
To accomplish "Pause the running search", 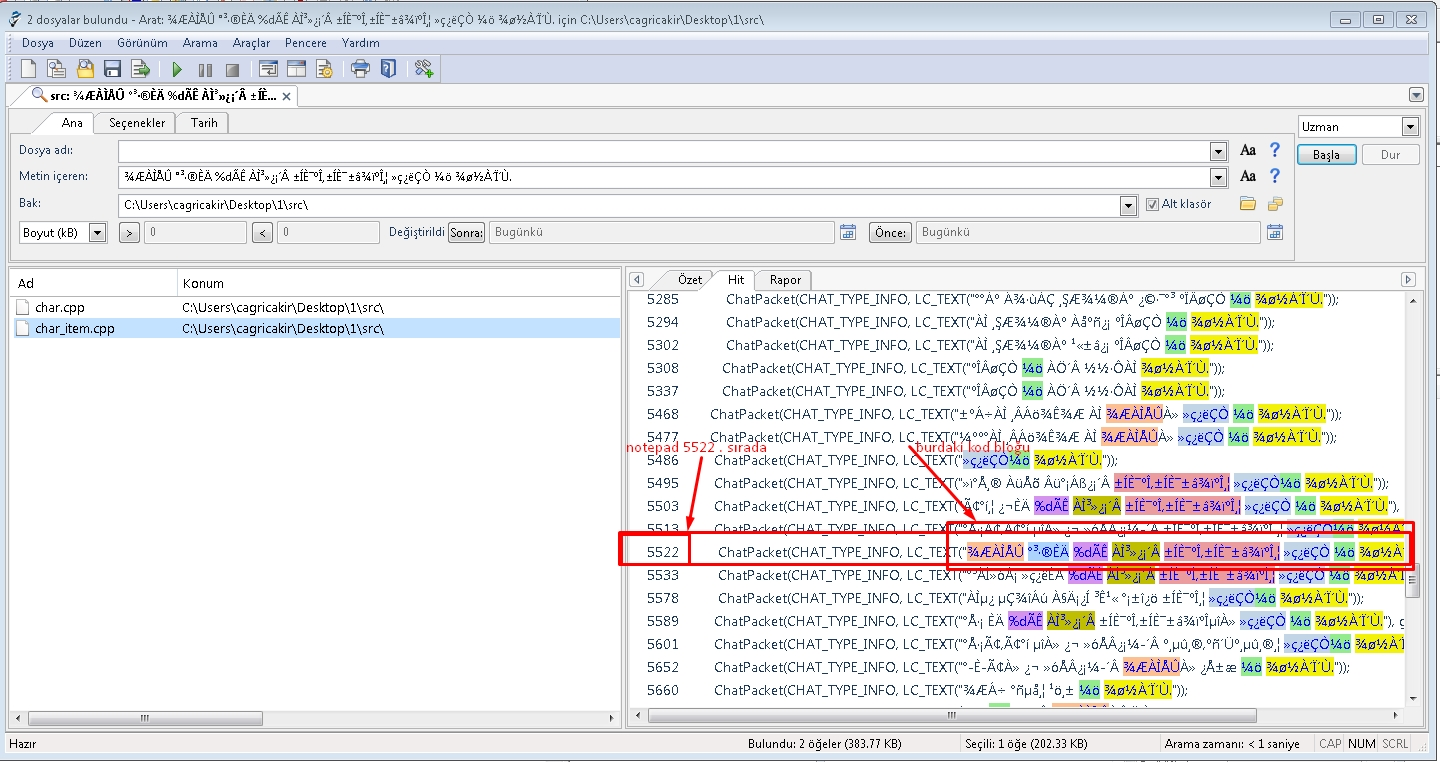I will click(x=203, y=68).
